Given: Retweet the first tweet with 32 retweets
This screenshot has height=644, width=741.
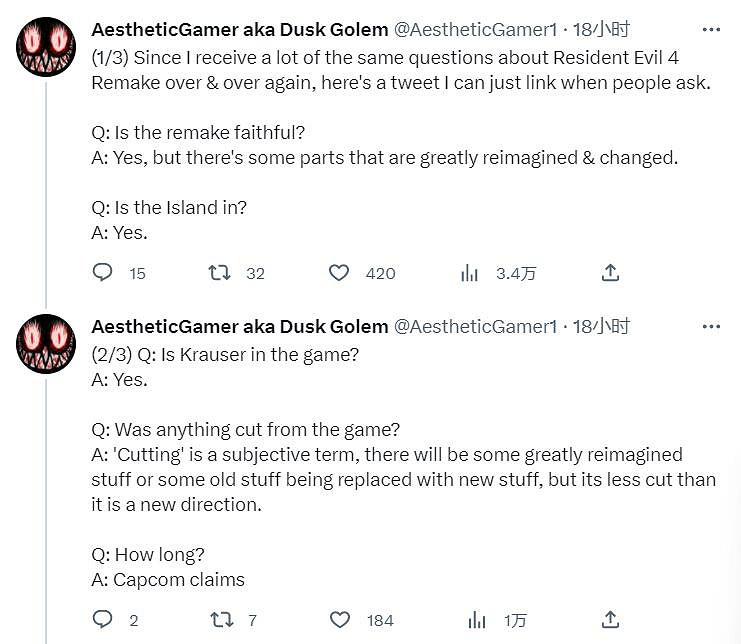Looking at the screenshot, I should pos(219,273).
